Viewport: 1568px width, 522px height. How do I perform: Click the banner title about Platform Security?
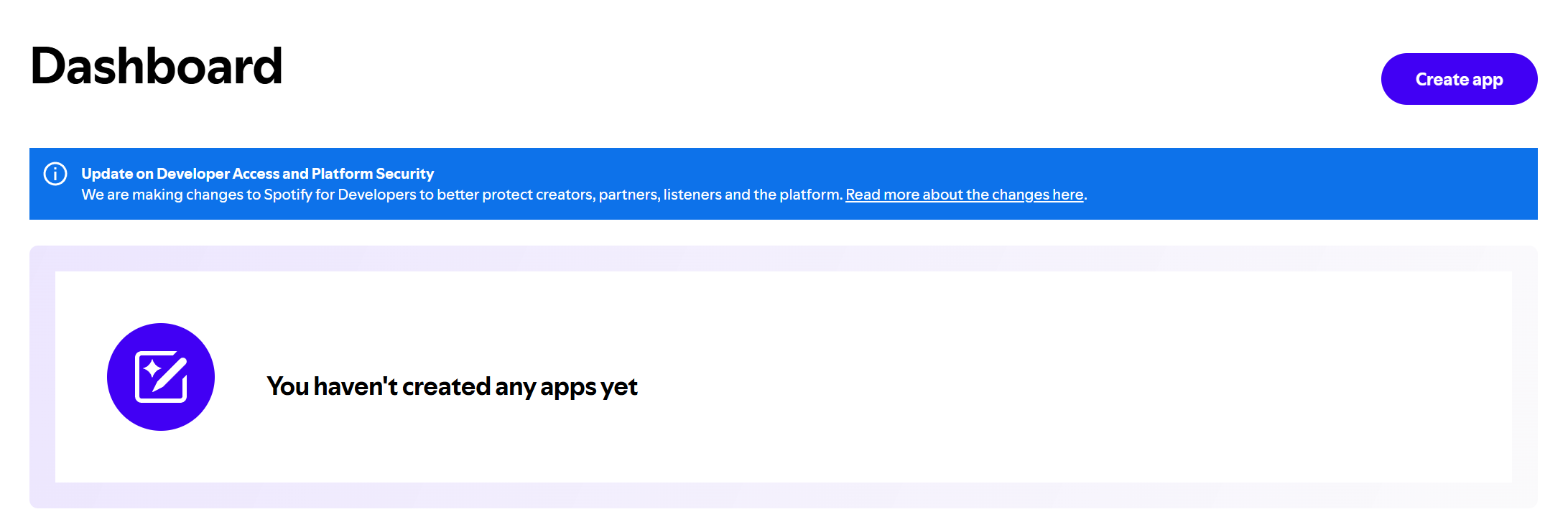pyautogui.click(x=257, y=174)
